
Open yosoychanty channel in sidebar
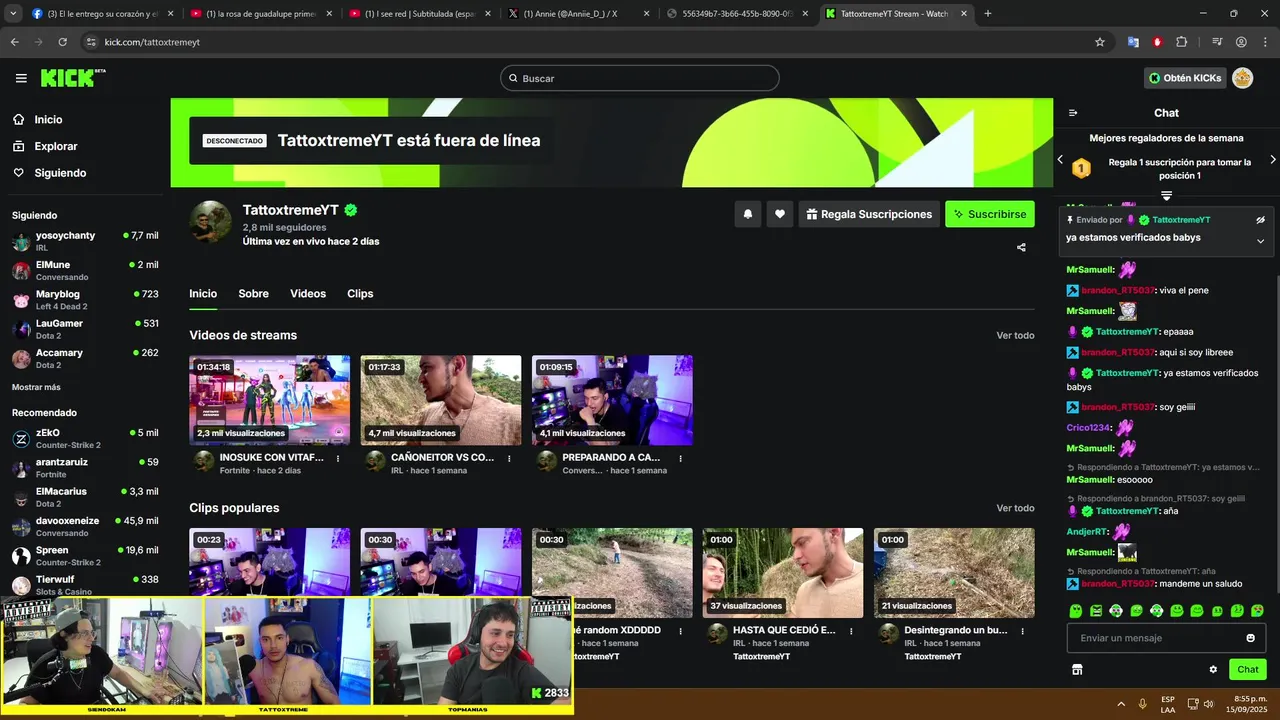pos(85,241)
